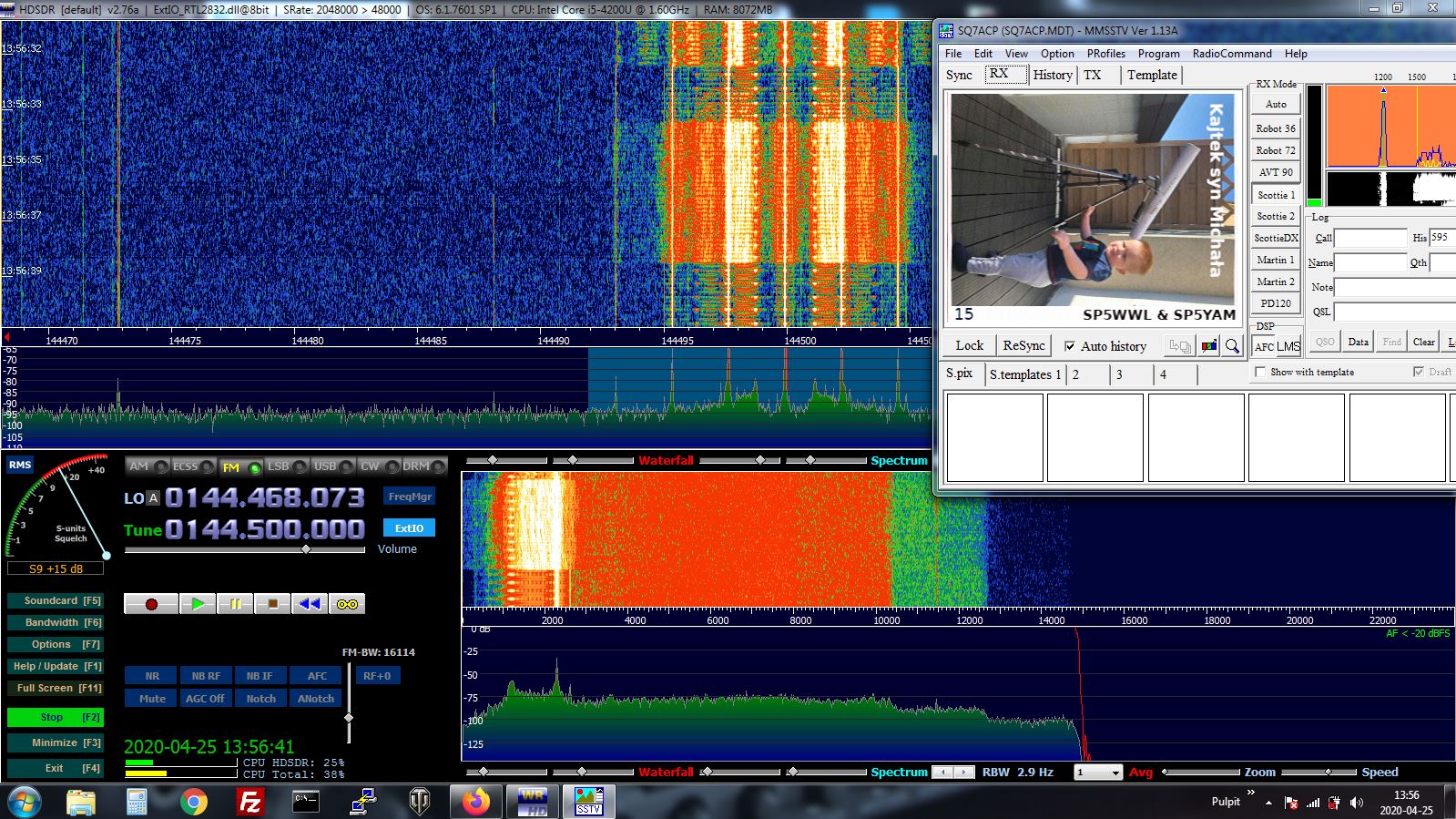This screenshot has width=1456, height=819.
Task: Click the copy-to-history icon in MMSSTV
Action: pos(1180,346)
